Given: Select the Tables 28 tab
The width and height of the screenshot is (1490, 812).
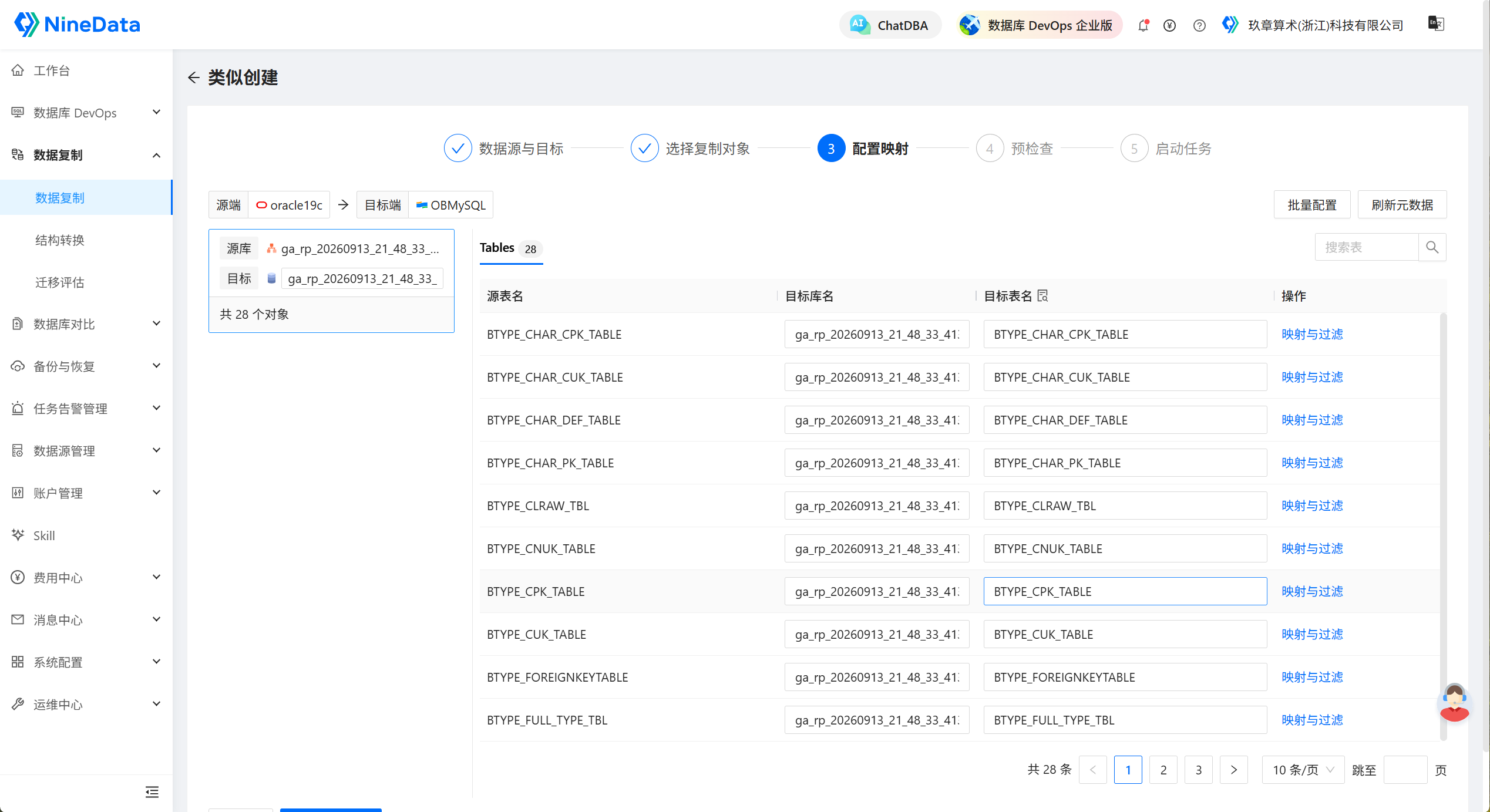Looking at the screenshot, I should [x=510, y=248].
